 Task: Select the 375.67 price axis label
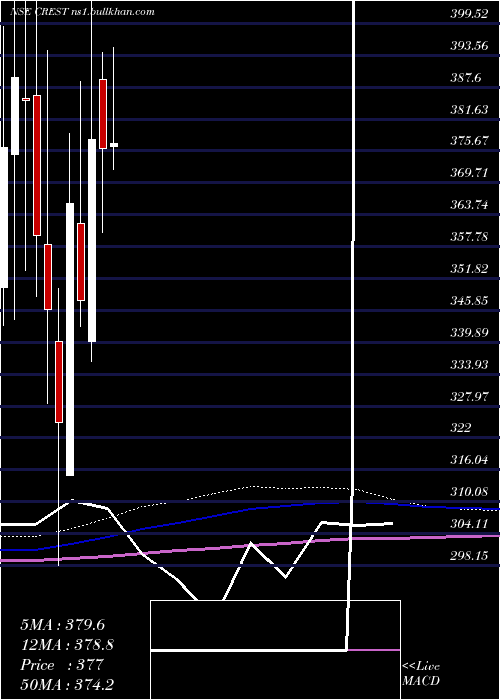point(469,141)
